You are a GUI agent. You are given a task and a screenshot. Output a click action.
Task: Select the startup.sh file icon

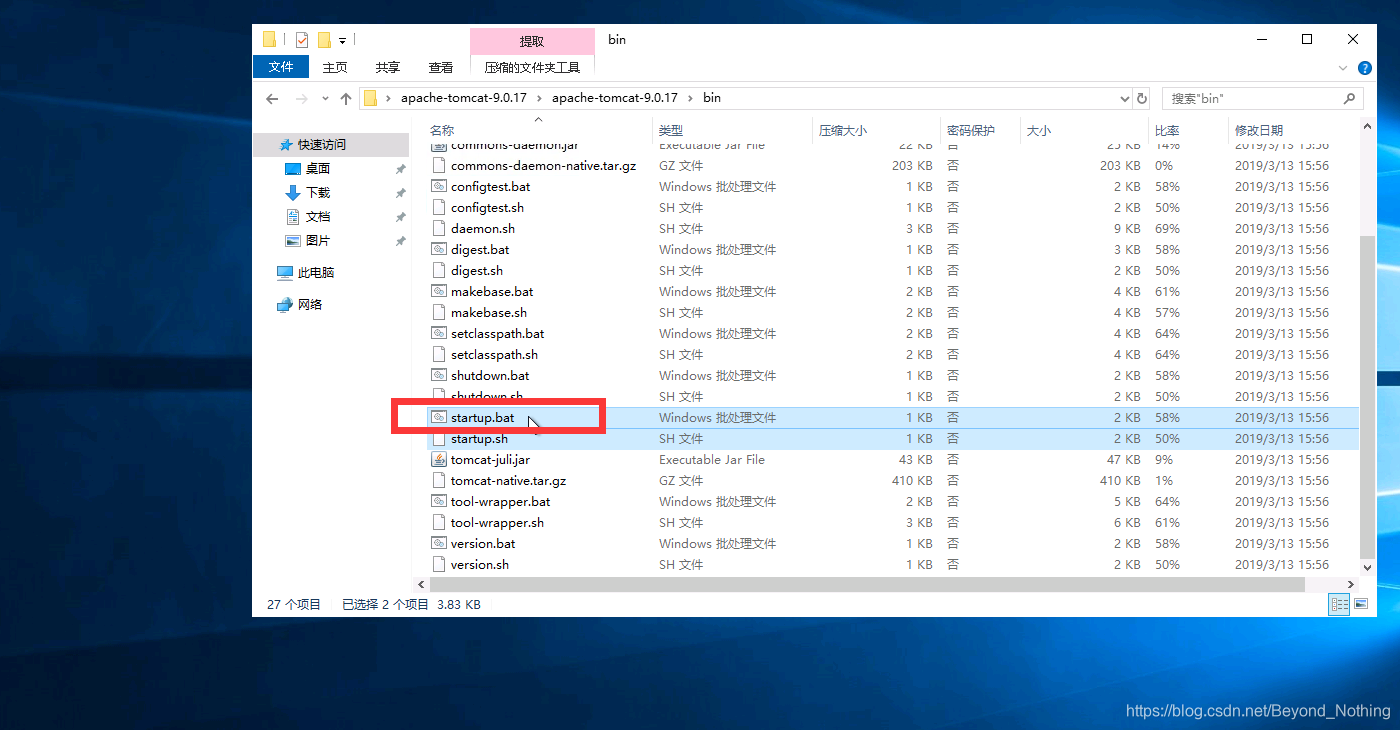click(439, 439)
